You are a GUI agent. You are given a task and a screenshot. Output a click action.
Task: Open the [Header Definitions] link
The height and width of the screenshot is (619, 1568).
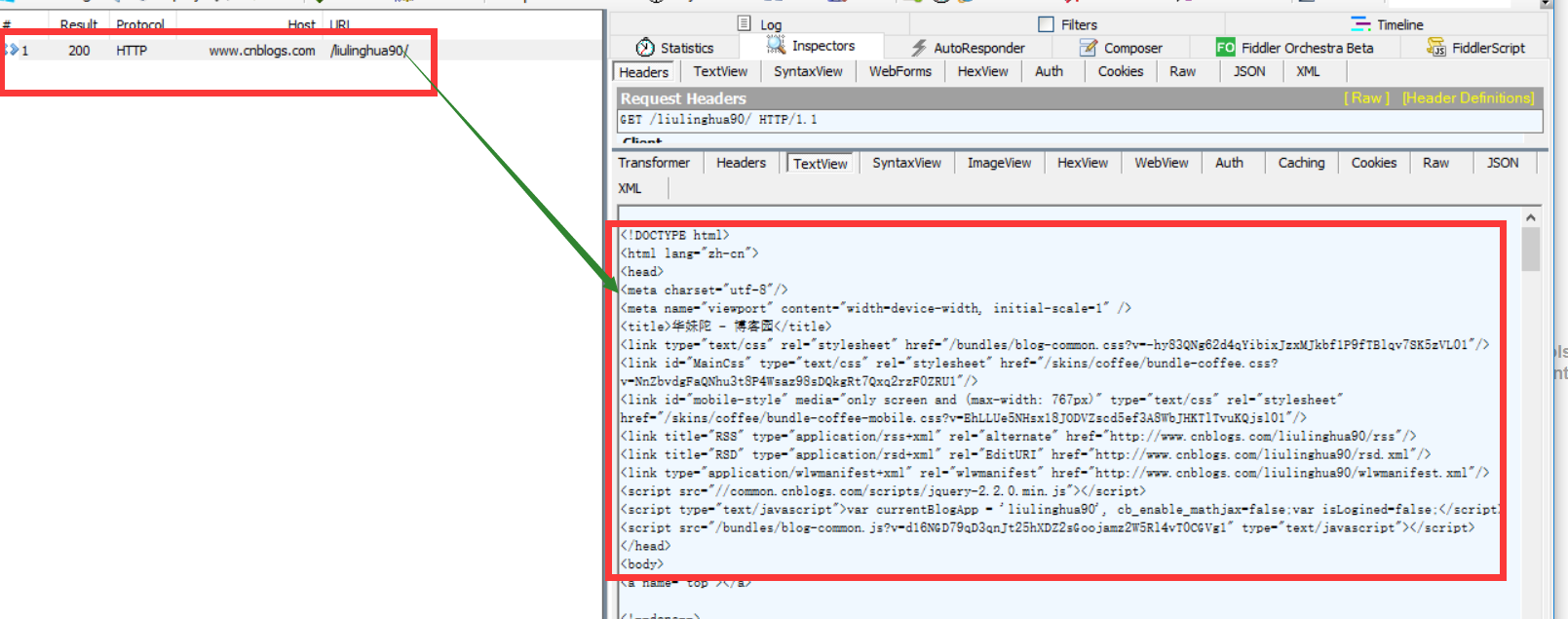click(x=1468, y=97)
